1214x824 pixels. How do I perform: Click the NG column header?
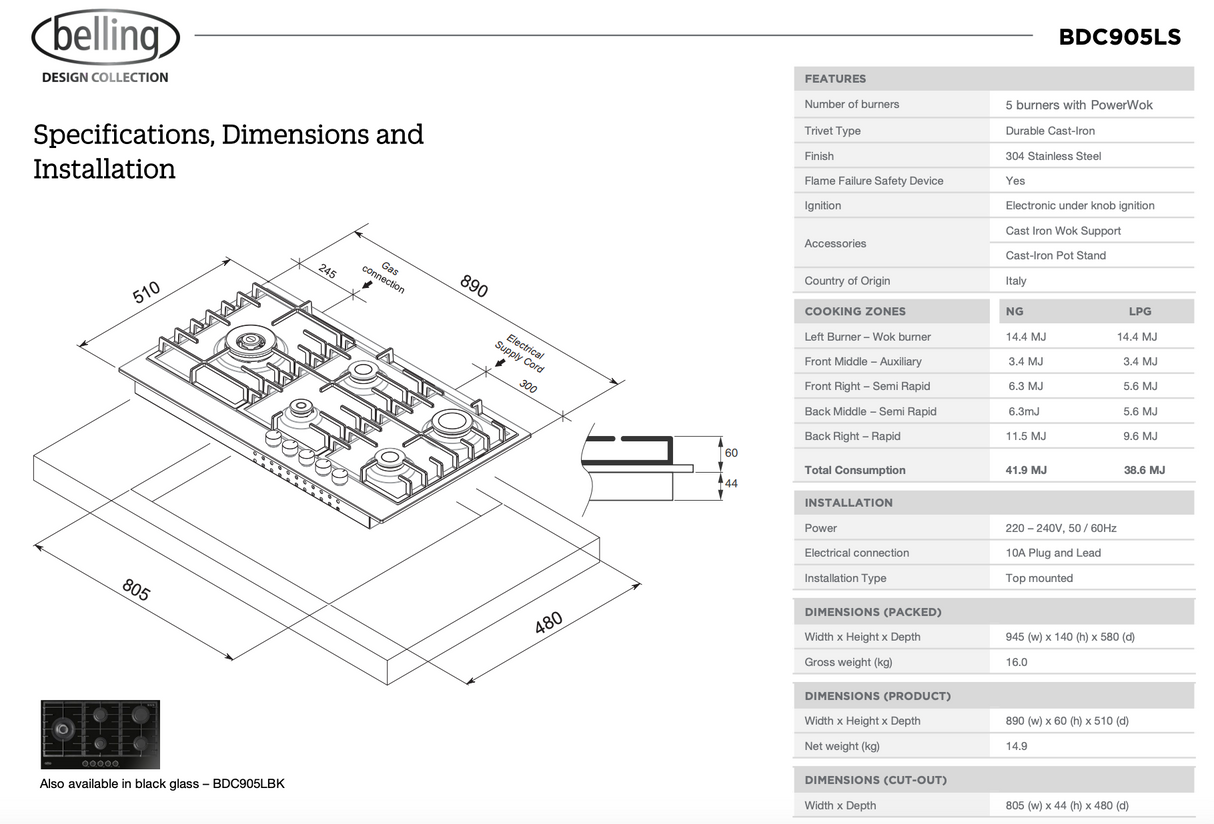click(x=1015, y=311)
